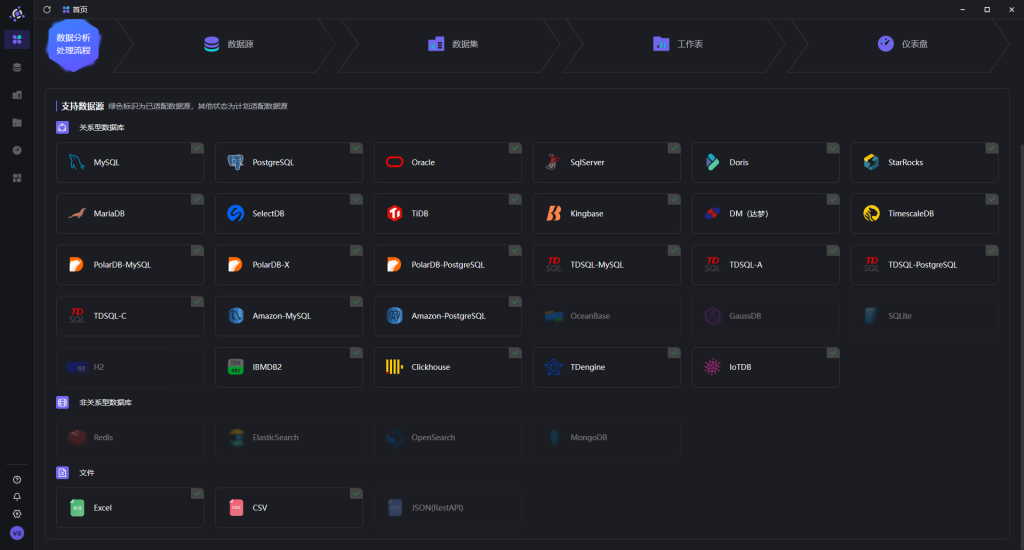Click the greyed-out OpenSearch card

(447, 437)
